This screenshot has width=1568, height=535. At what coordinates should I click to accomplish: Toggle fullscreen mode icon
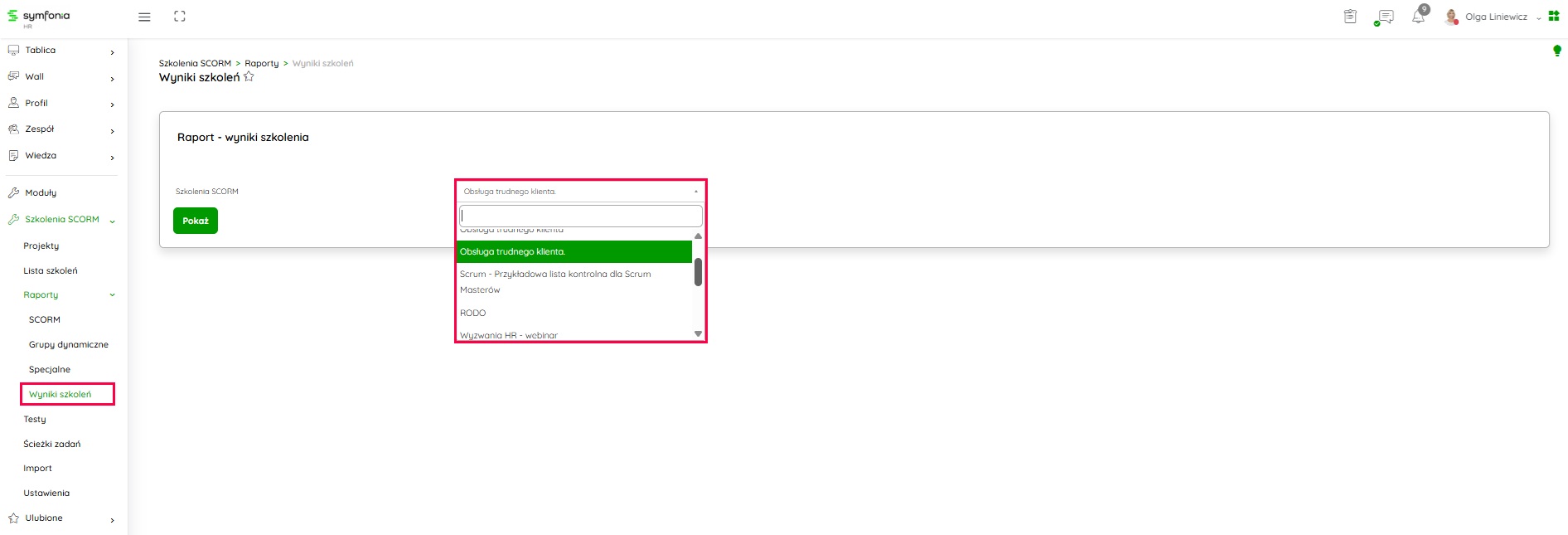[x=180, y=17]
